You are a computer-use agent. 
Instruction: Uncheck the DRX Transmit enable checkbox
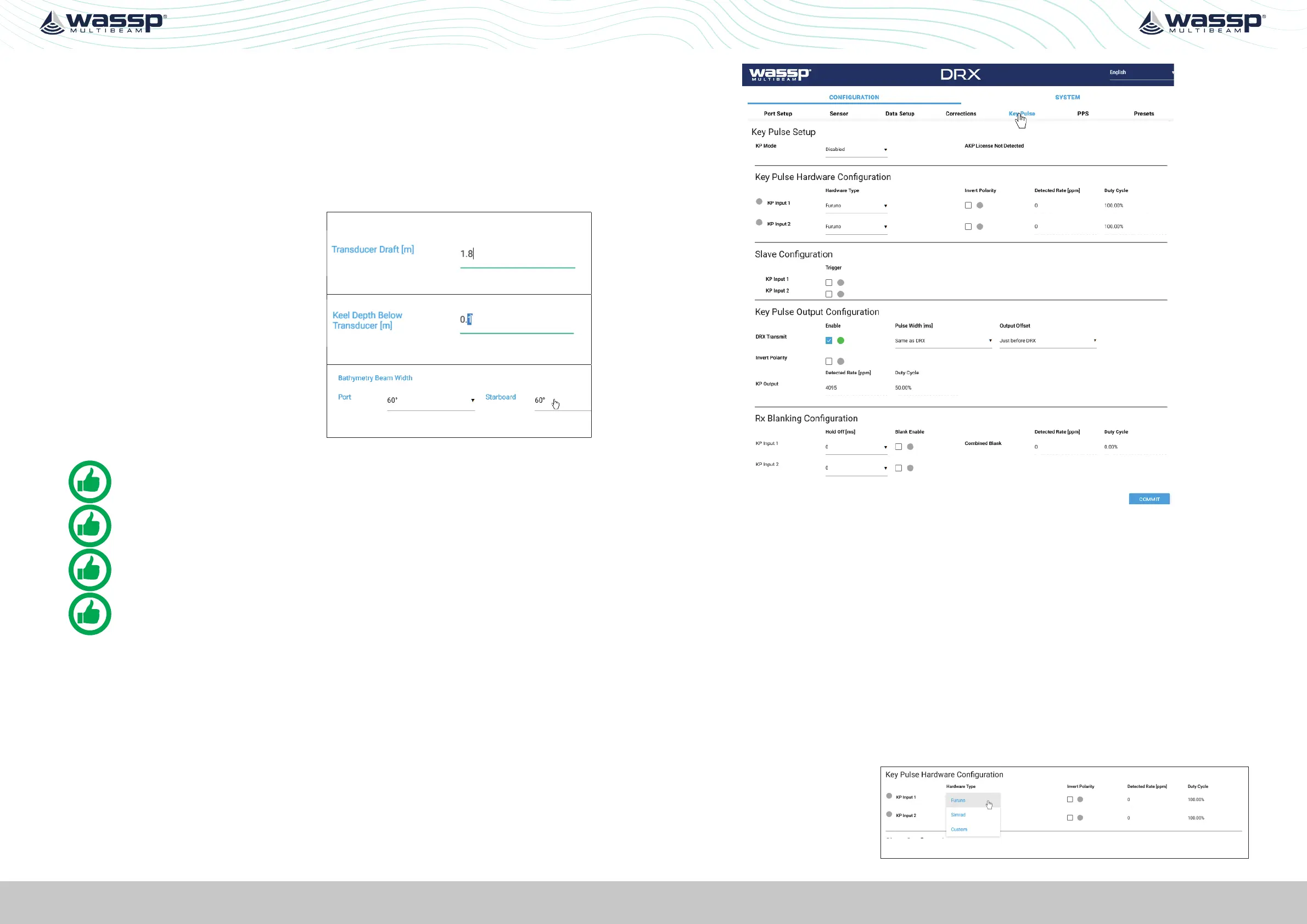pyautogui.click(x=829, y=341)
